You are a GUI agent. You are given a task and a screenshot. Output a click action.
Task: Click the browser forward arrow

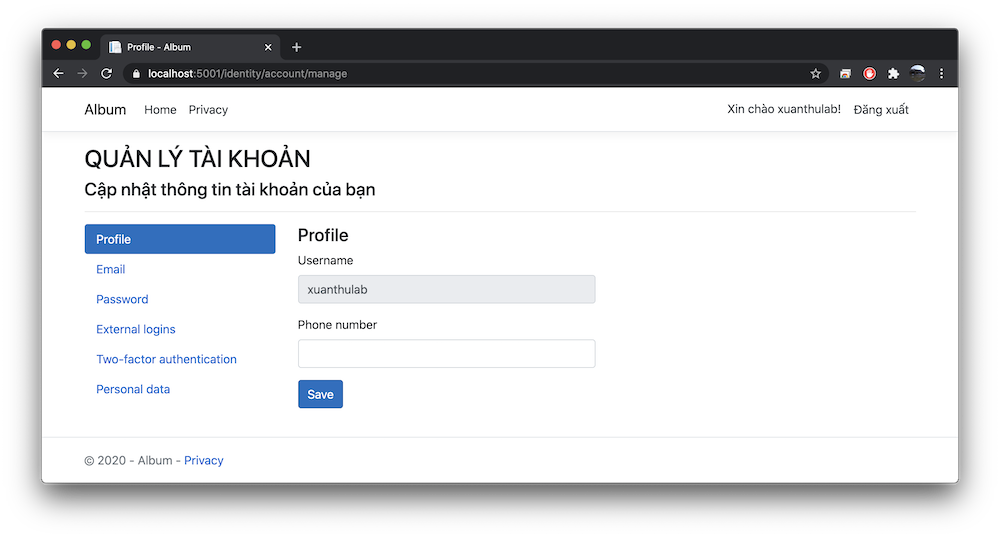82,73
